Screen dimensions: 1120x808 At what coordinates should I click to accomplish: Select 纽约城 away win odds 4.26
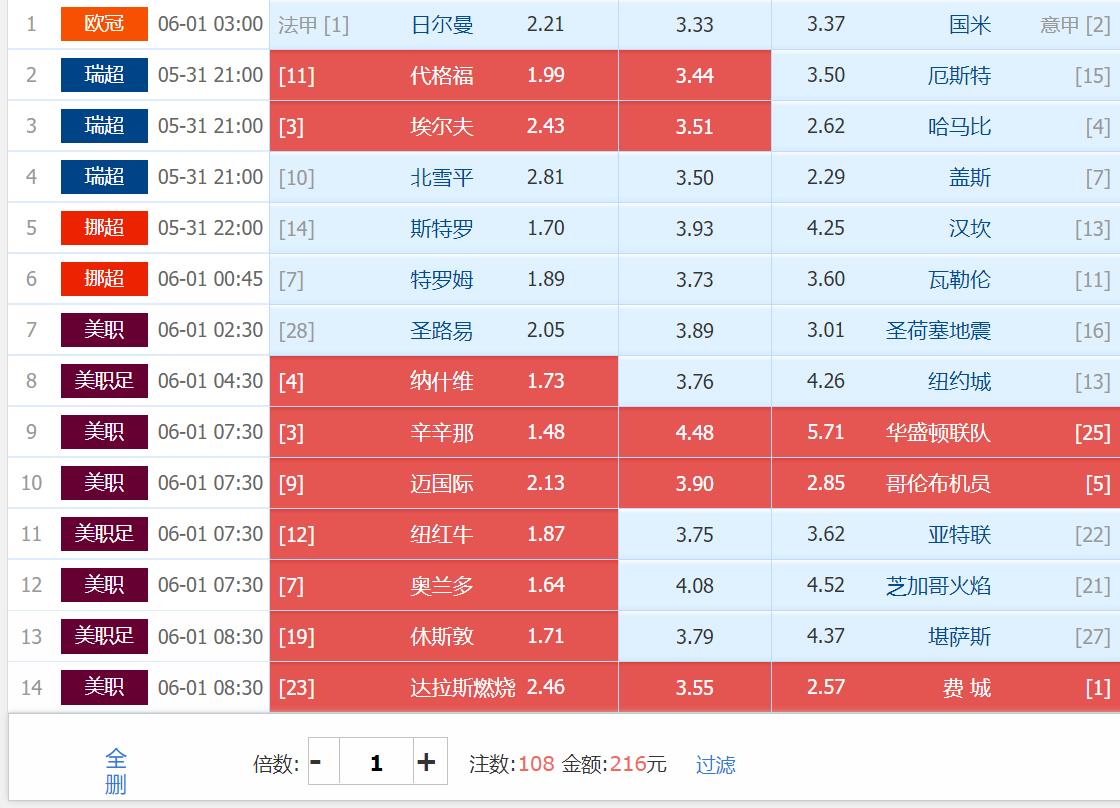coord(946,381)
